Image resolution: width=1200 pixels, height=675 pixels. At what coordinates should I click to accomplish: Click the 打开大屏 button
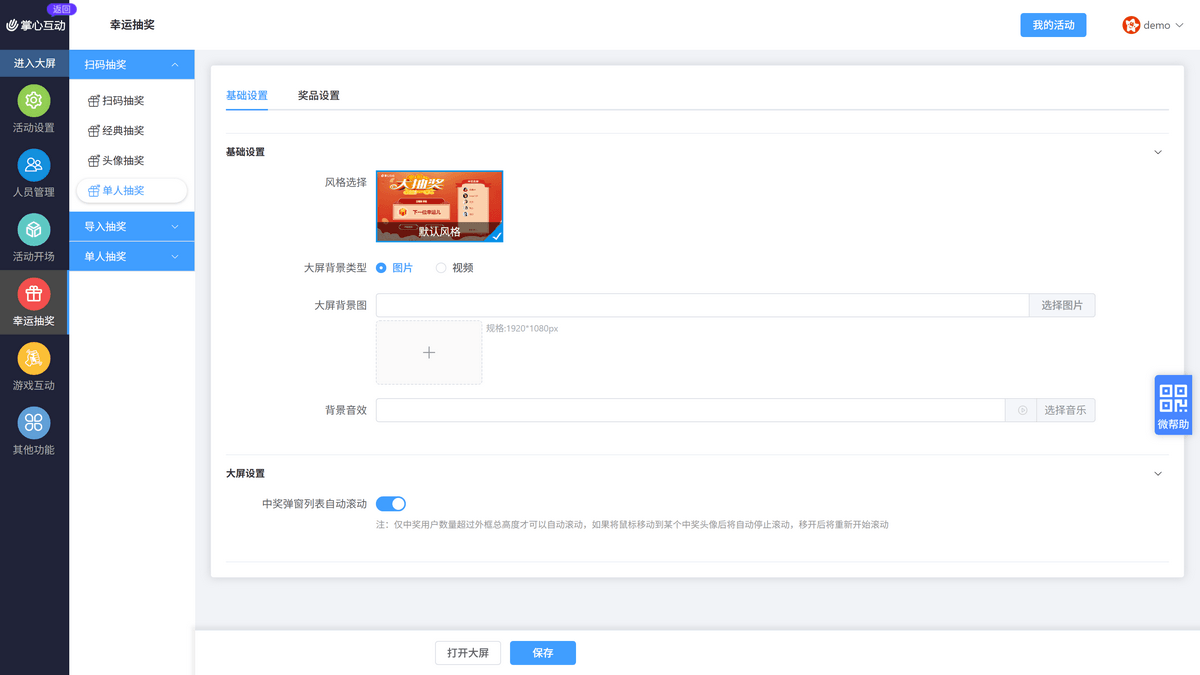[x=468, y=653]
